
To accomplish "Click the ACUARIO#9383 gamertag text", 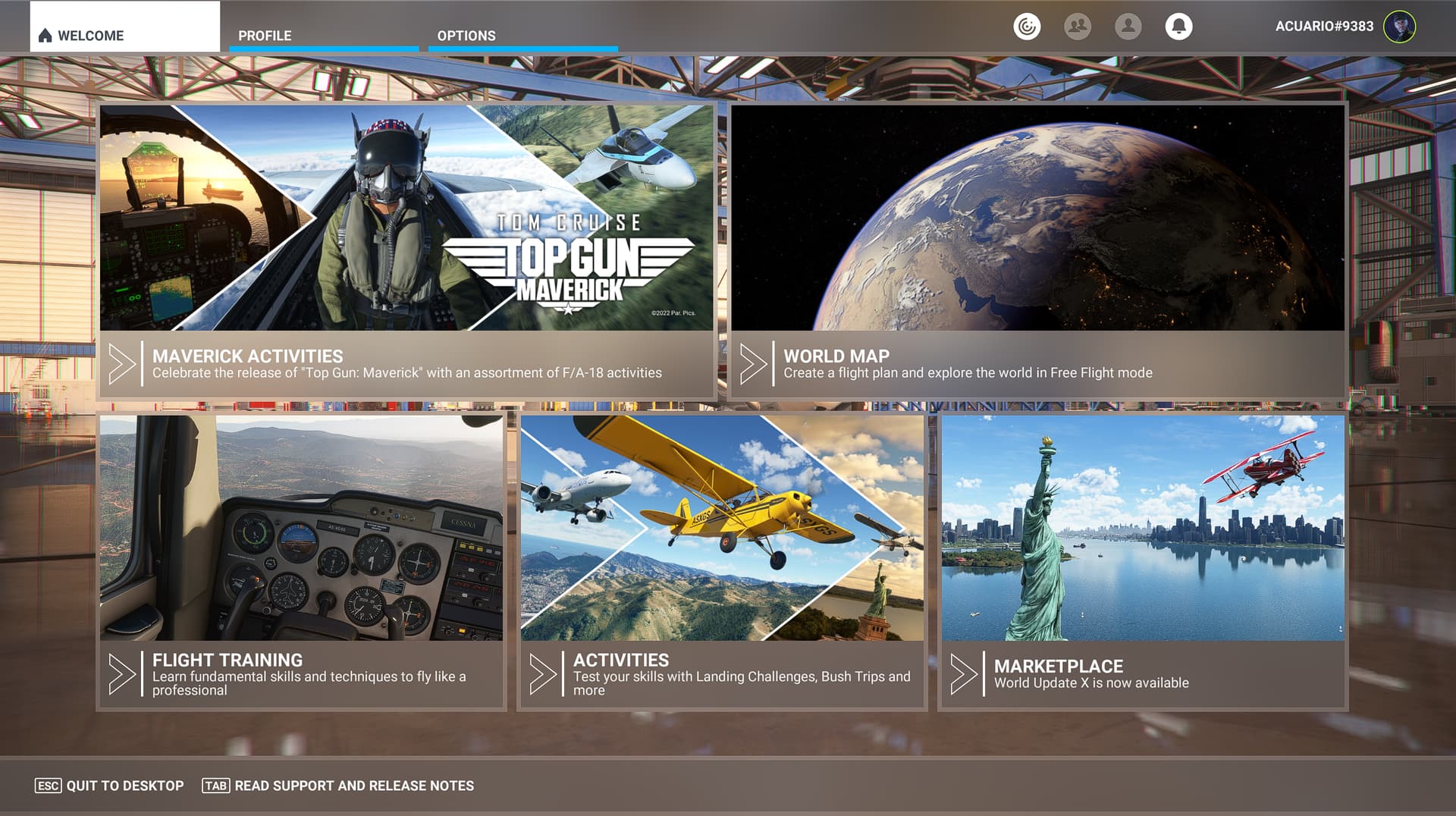I will 1324,27.
